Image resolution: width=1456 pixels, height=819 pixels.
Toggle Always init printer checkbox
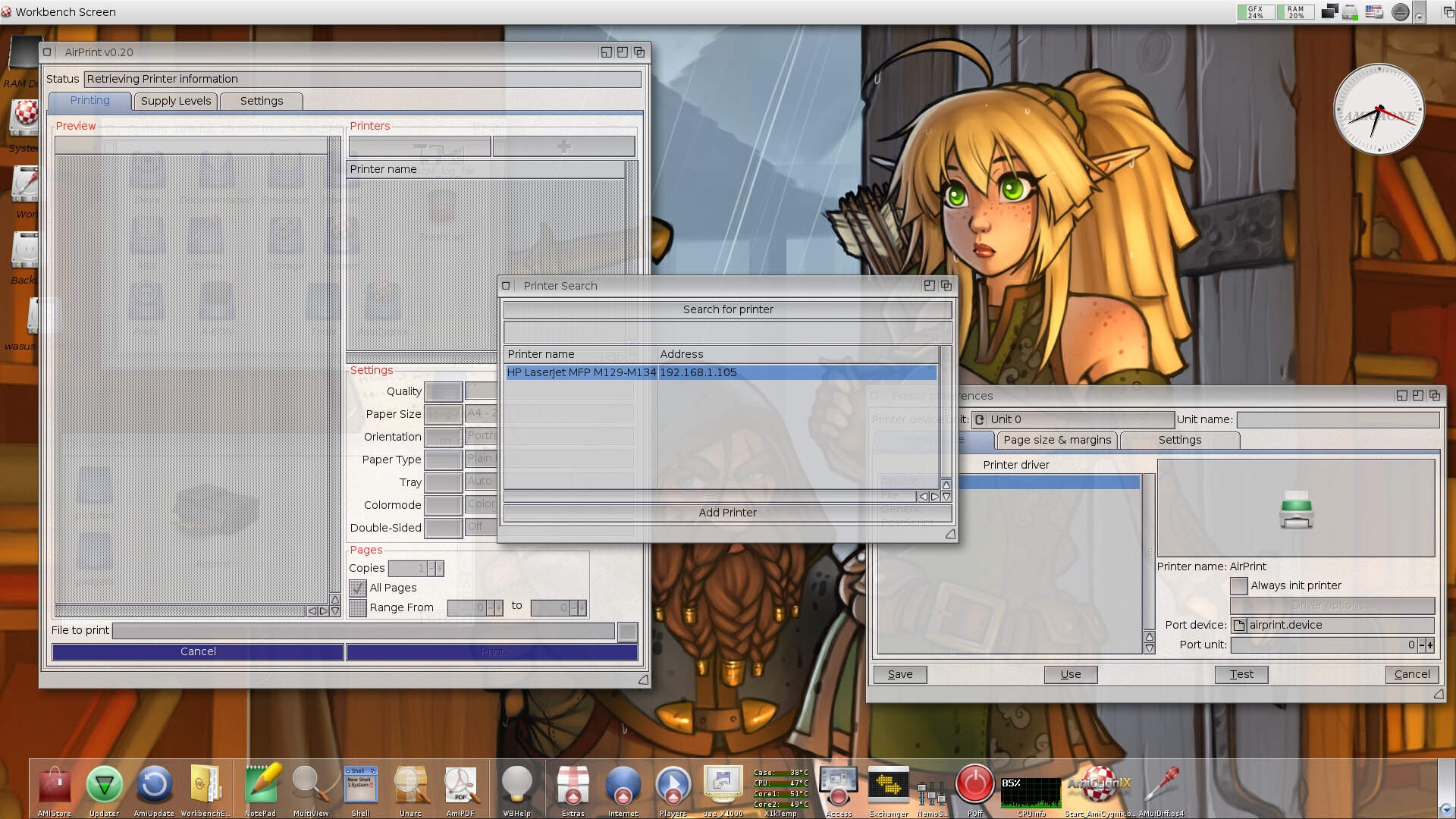click(x=1238, y=585)
